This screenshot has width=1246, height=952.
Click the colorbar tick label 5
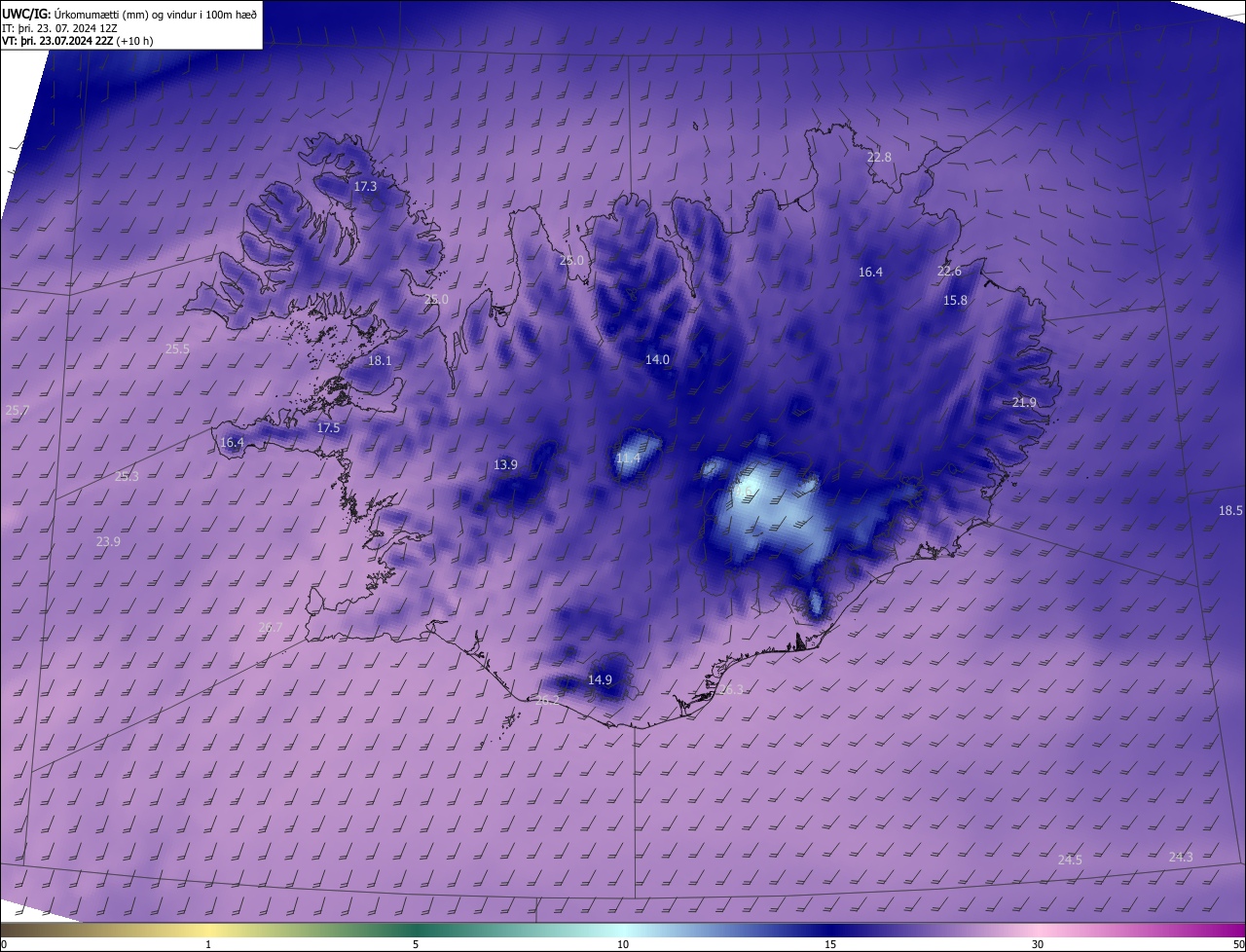(416, 944)
